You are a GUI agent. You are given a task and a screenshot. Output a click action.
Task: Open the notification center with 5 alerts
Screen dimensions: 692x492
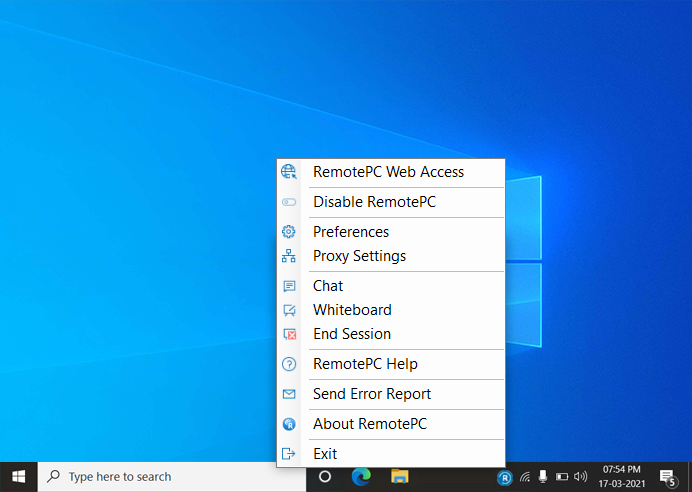[x=667, y=477]
